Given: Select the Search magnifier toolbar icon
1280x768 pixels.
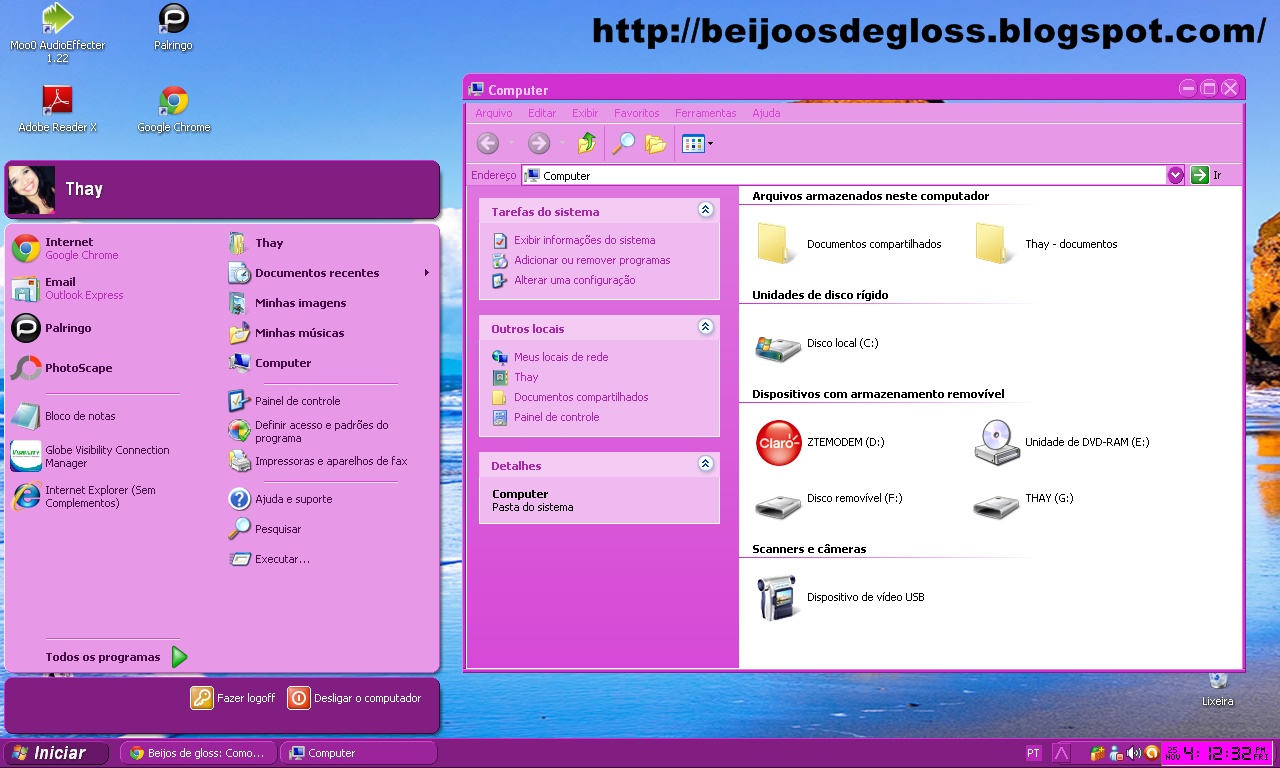Looking at the screenshot, I should coord(623,143).
